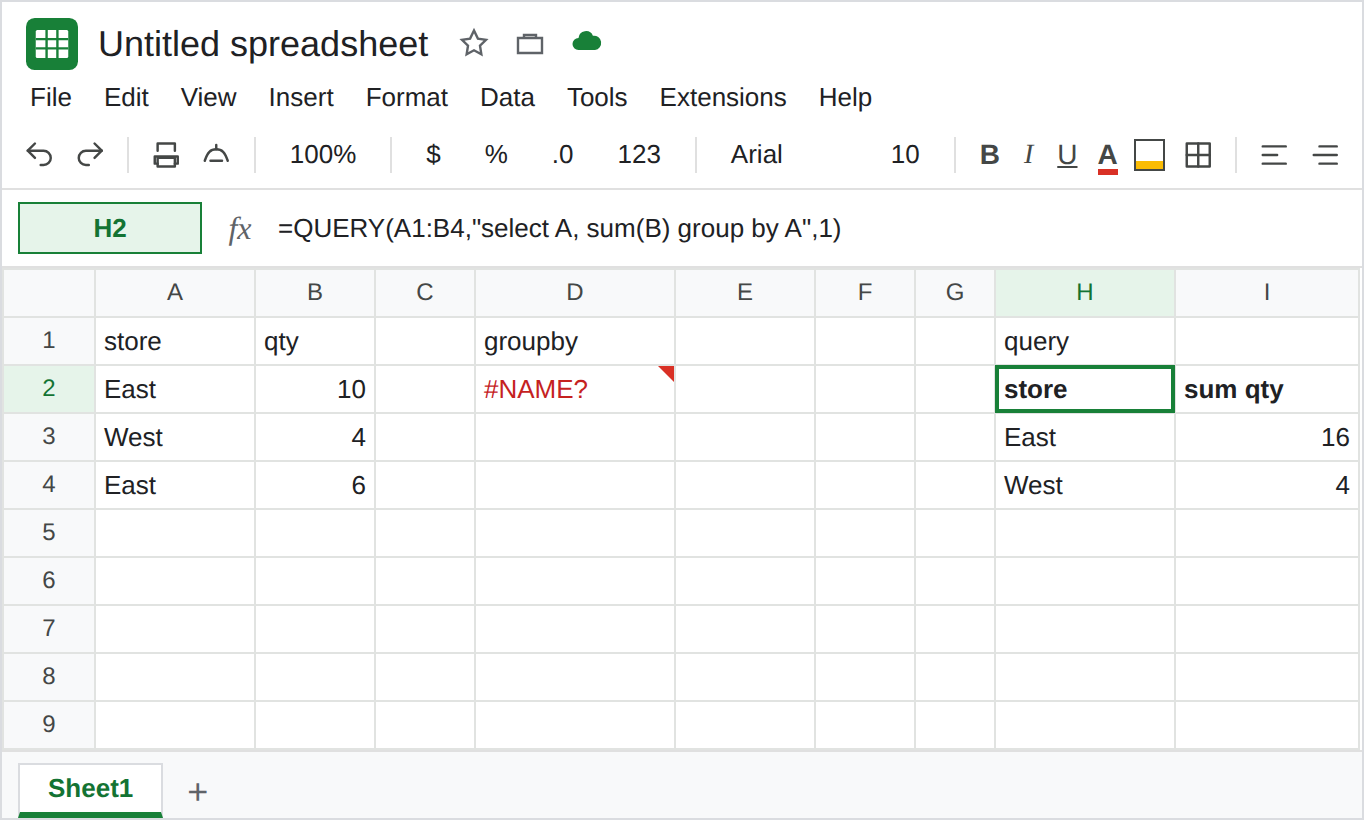The image size is (1364, 828).
Task: Click the Print icon
Action: [x=166, y=155]
